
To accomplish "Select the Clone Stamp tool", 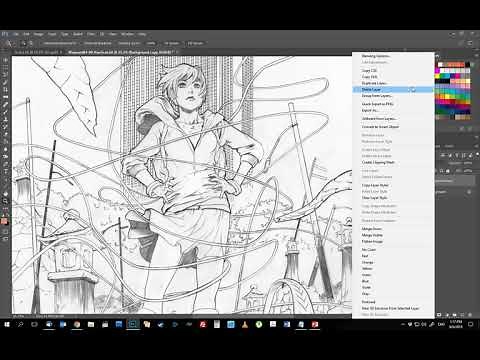I will coord(5,119).
